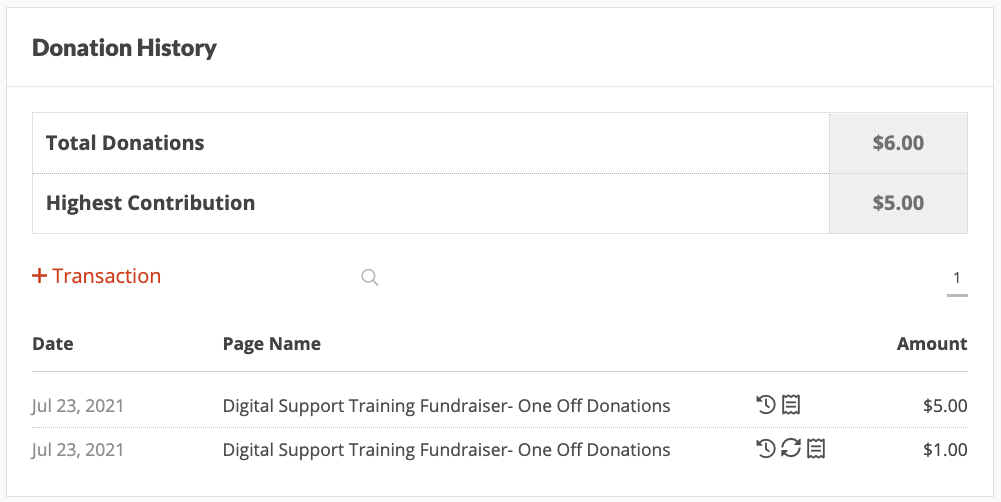Viewport: 1001px width, 502px height.
Task: Click the Donation History heading
Action: tap(124, 48)
